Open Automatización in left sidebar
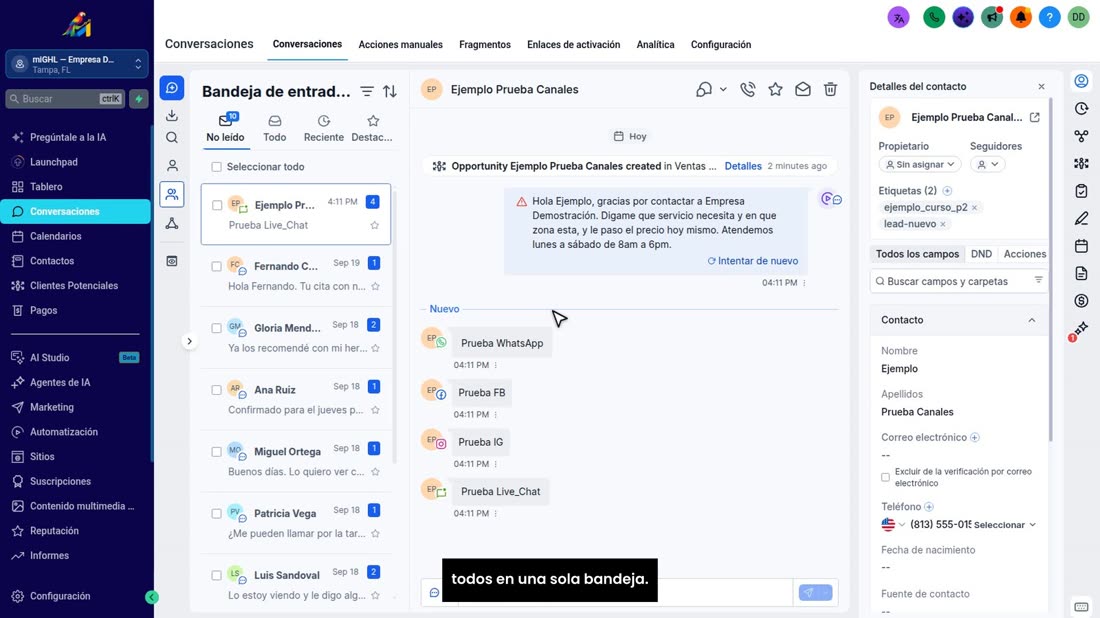 pos(64,432)
